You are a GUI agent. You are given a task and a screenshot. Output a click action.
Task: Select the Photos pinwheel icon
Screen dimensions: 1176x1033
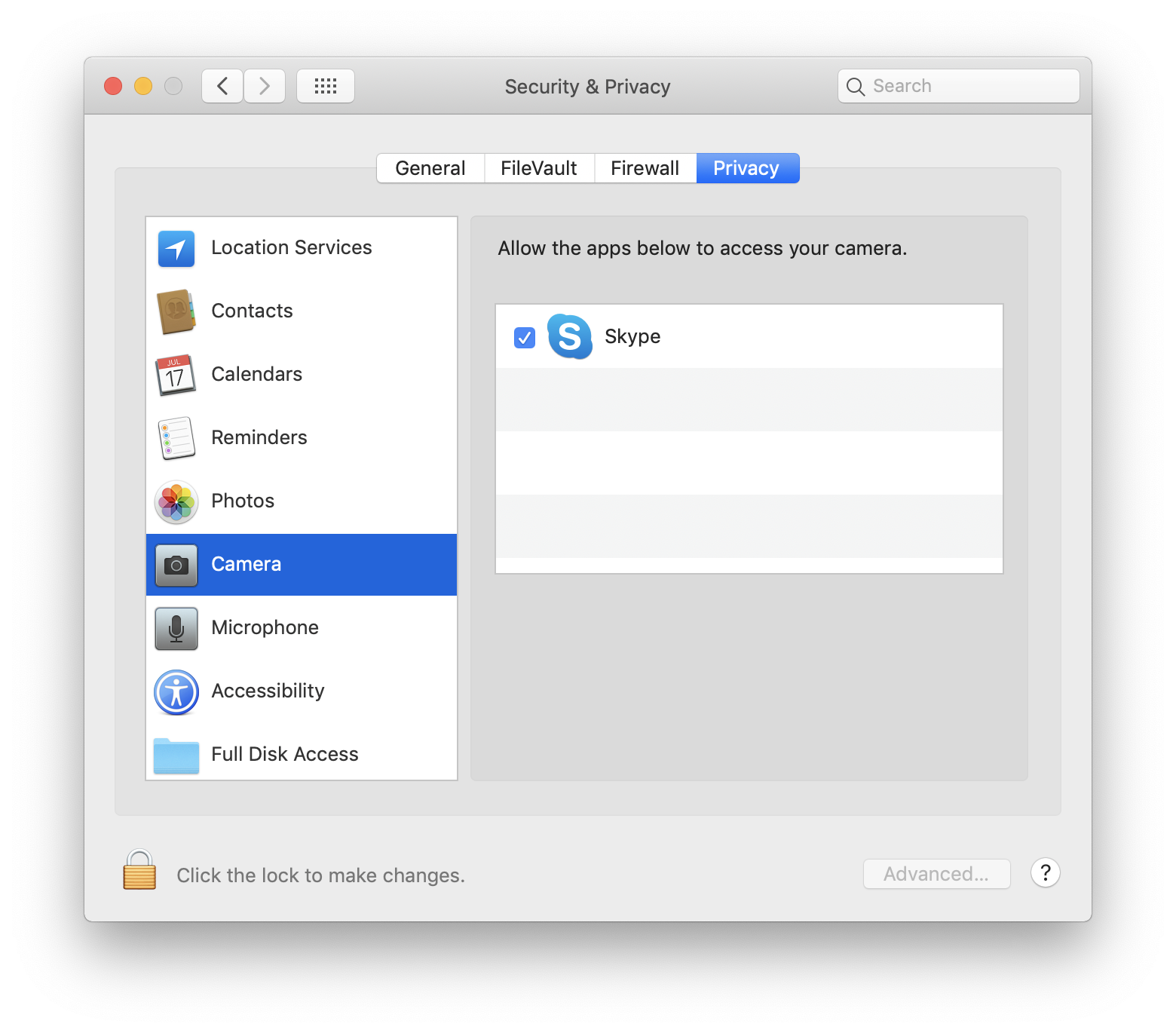point(176,502)
